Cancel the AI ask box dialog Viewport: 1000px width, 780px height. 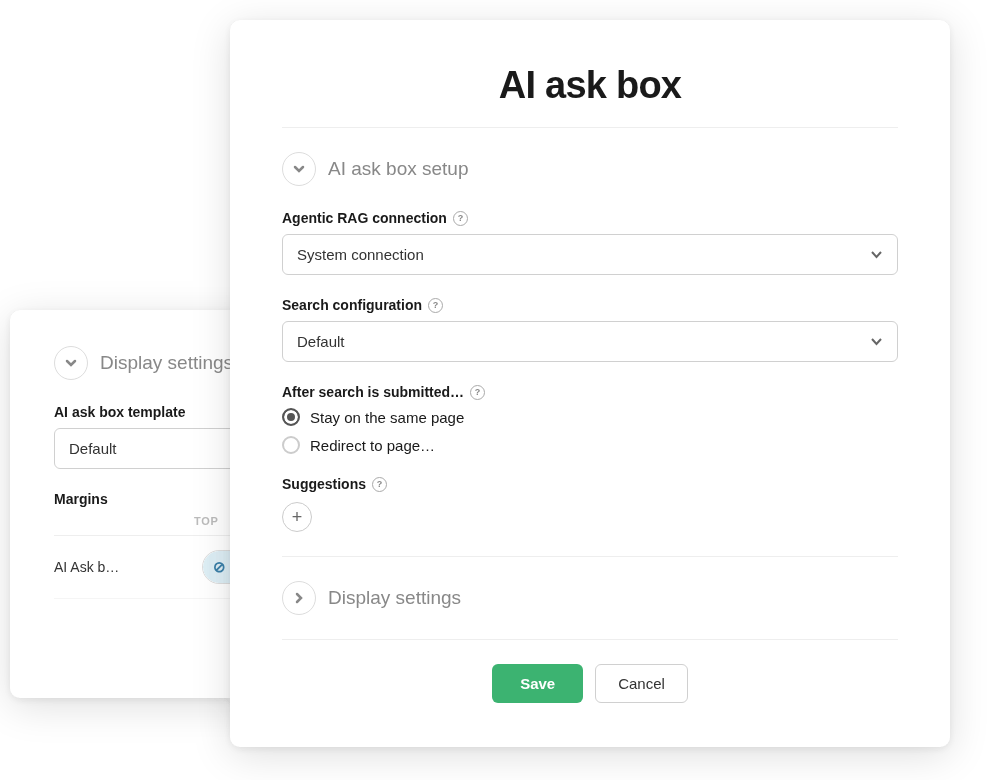point(641,683)
